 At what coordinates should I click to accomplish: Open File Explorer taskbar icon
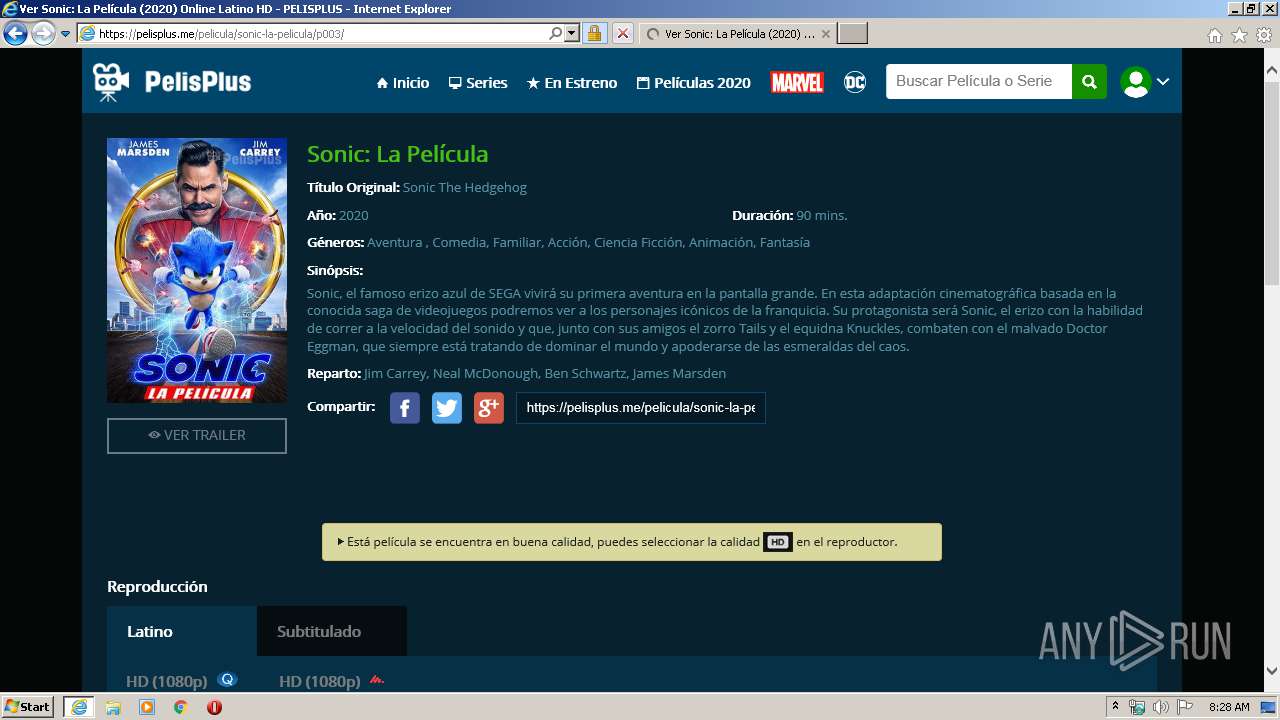click(x=113, y=707)
